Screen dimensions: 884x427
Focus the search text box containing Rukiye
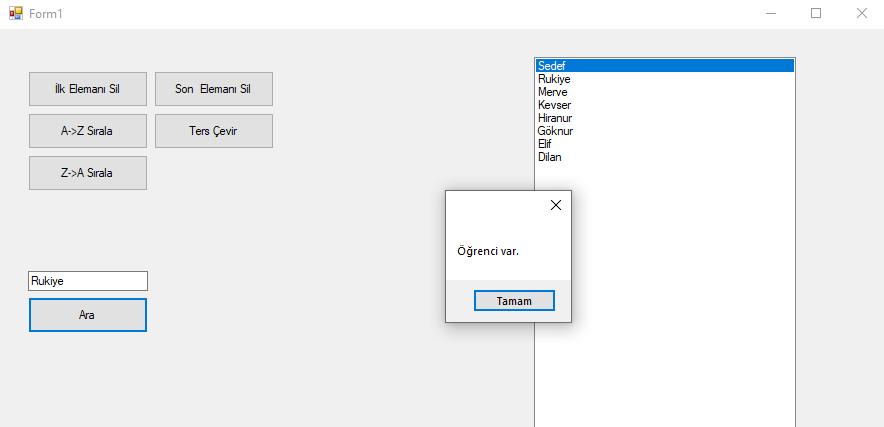point(88,281)
